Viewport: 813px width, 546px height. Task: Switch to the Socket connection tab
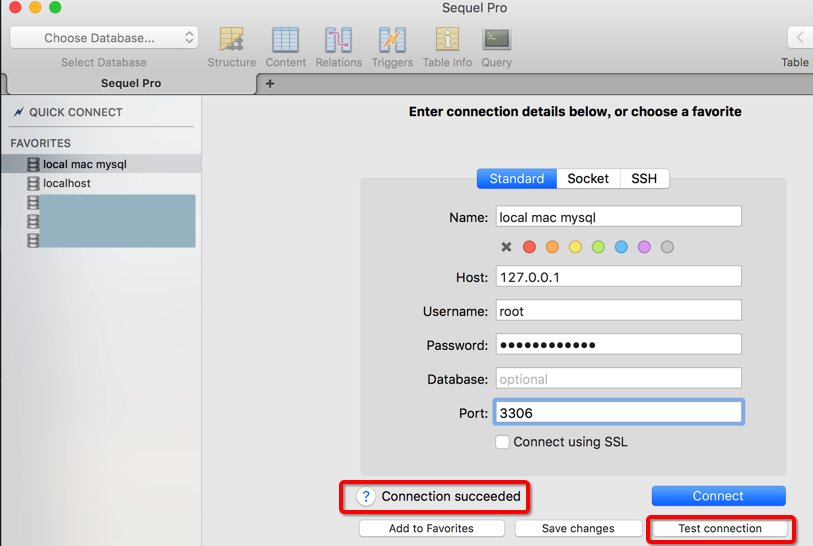[x=588, y=178]
